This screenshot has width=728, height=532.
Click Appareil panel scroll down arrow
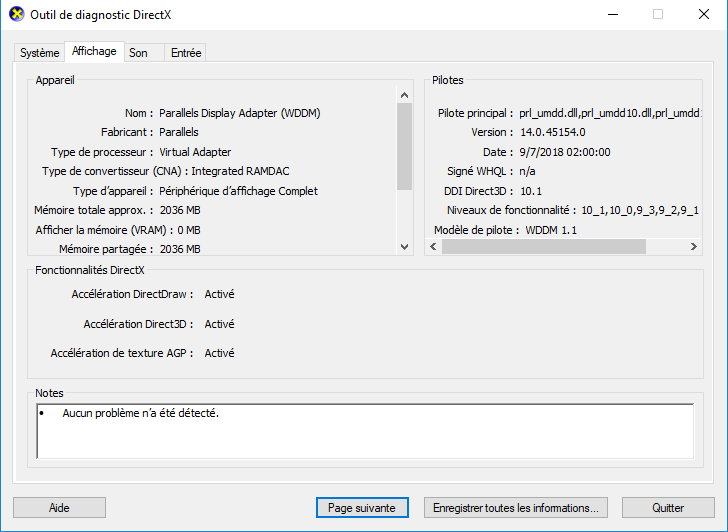(x=404, y=247)
